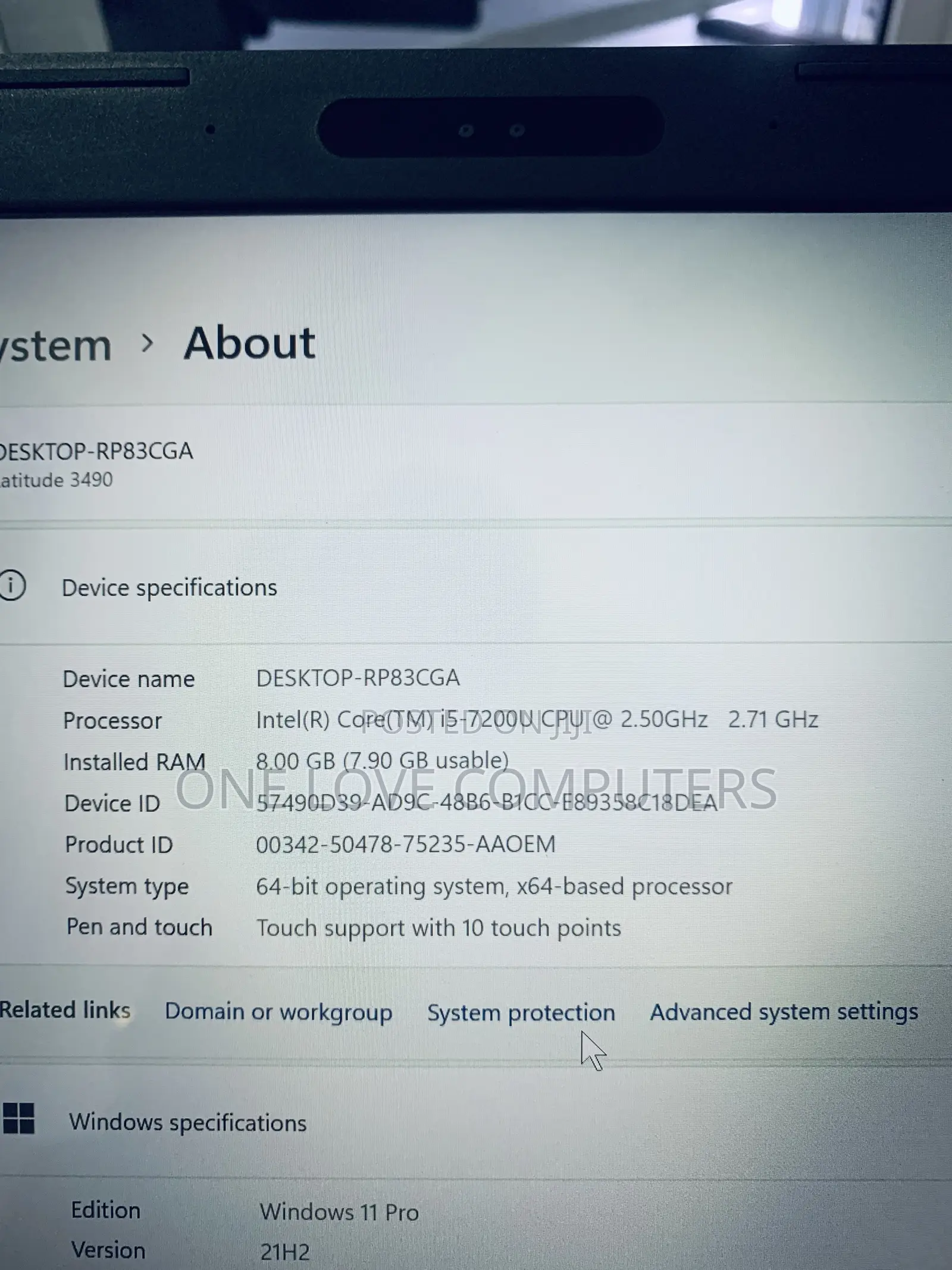
Task: Click the Device ID value string
Action: [x=487, y=803]
